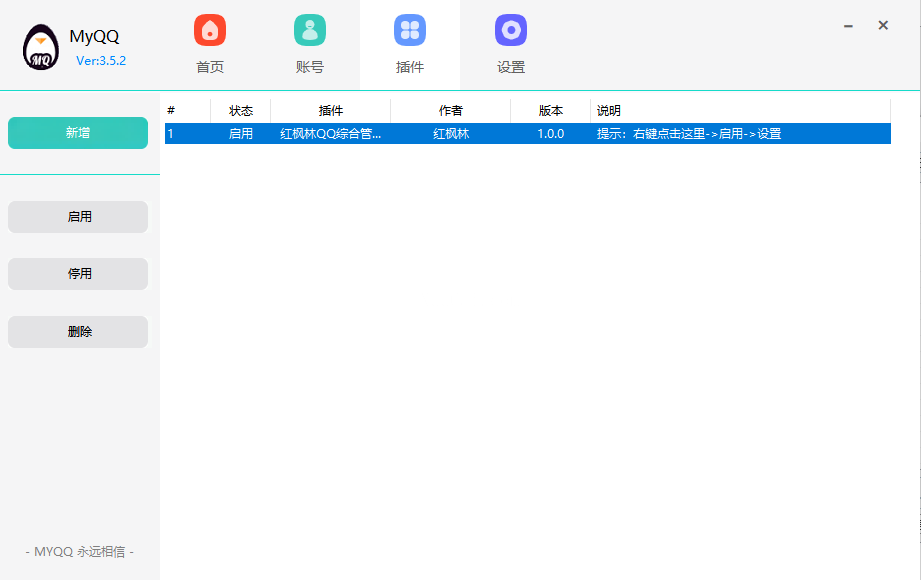921x580 pixels.
Task: Click the 插件 column header
Action: [331, 111]
